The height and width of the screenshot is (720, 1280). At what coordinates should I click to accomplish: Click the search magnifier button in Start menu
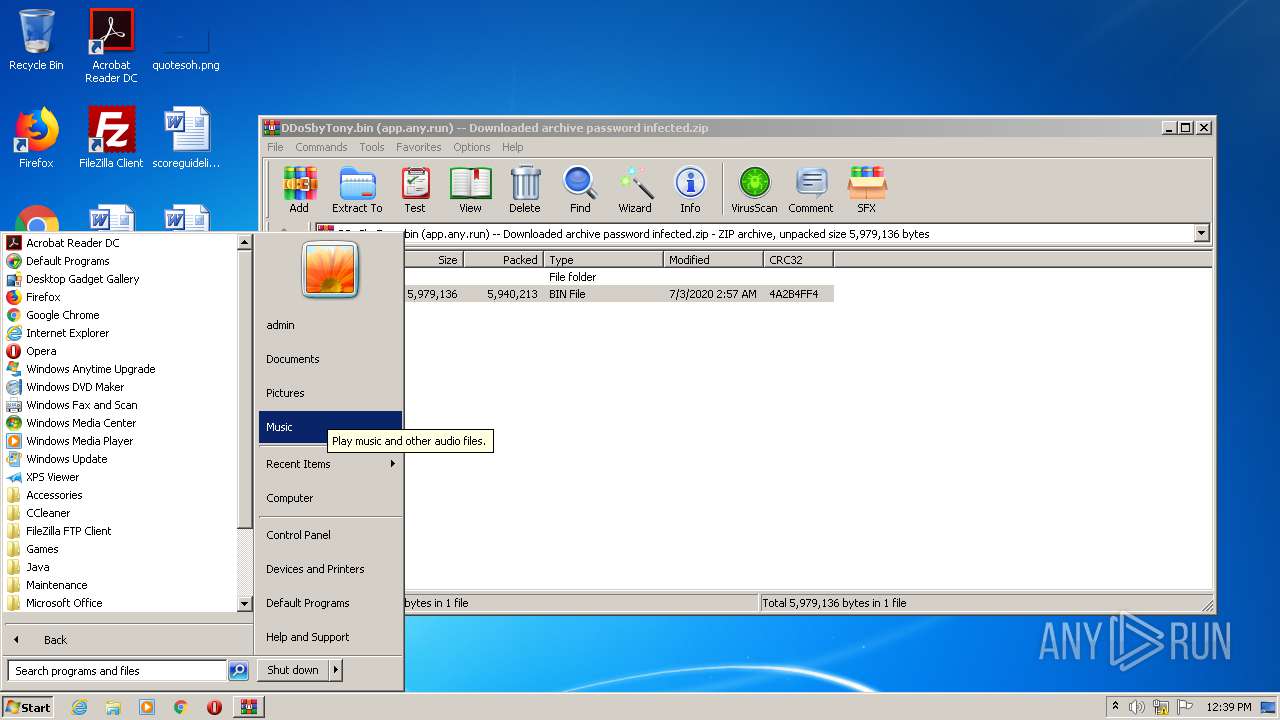(x=238, y=671)
